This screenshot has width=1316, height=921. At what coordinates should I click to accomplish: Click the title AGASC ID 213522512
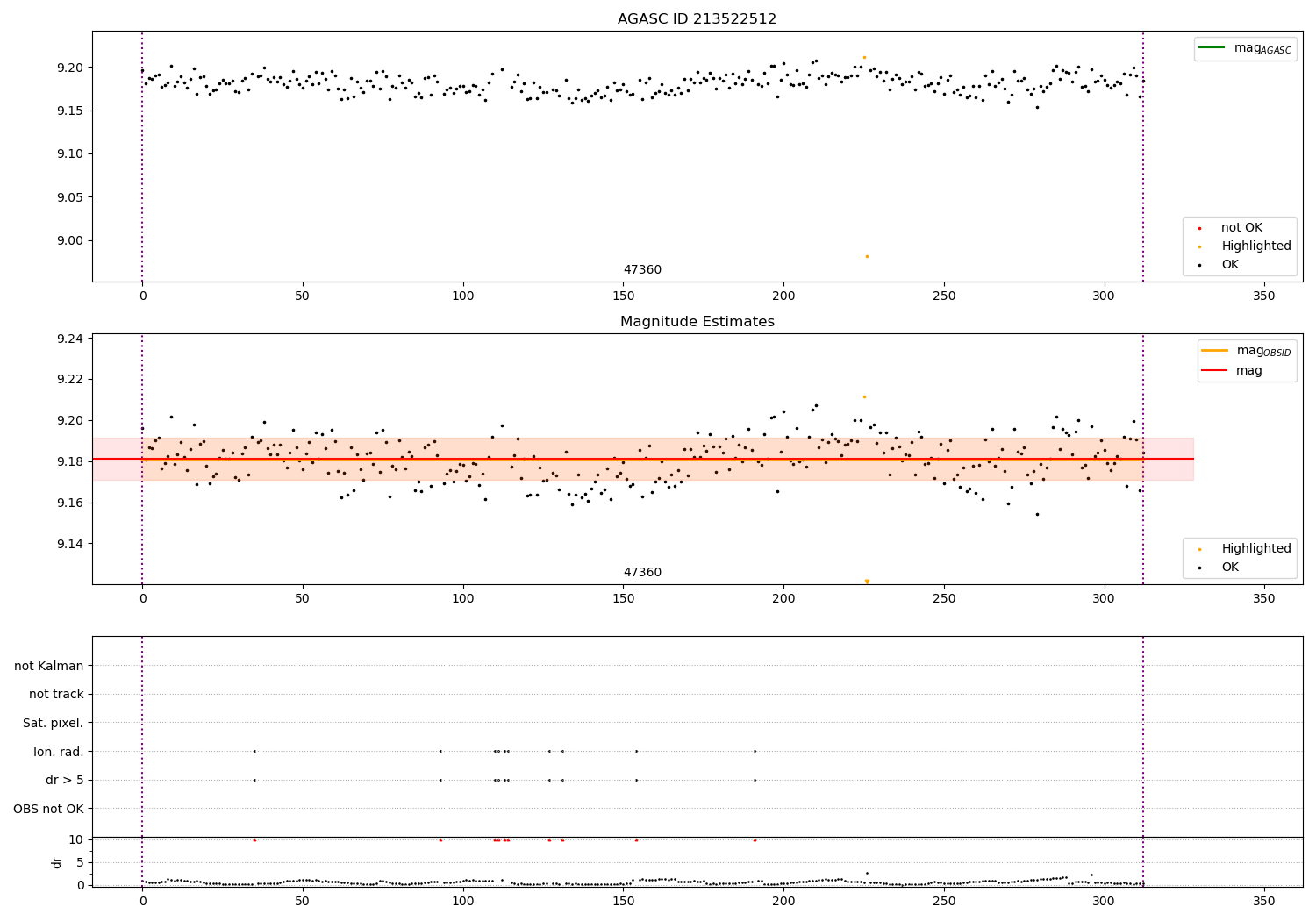coord(697,19)
